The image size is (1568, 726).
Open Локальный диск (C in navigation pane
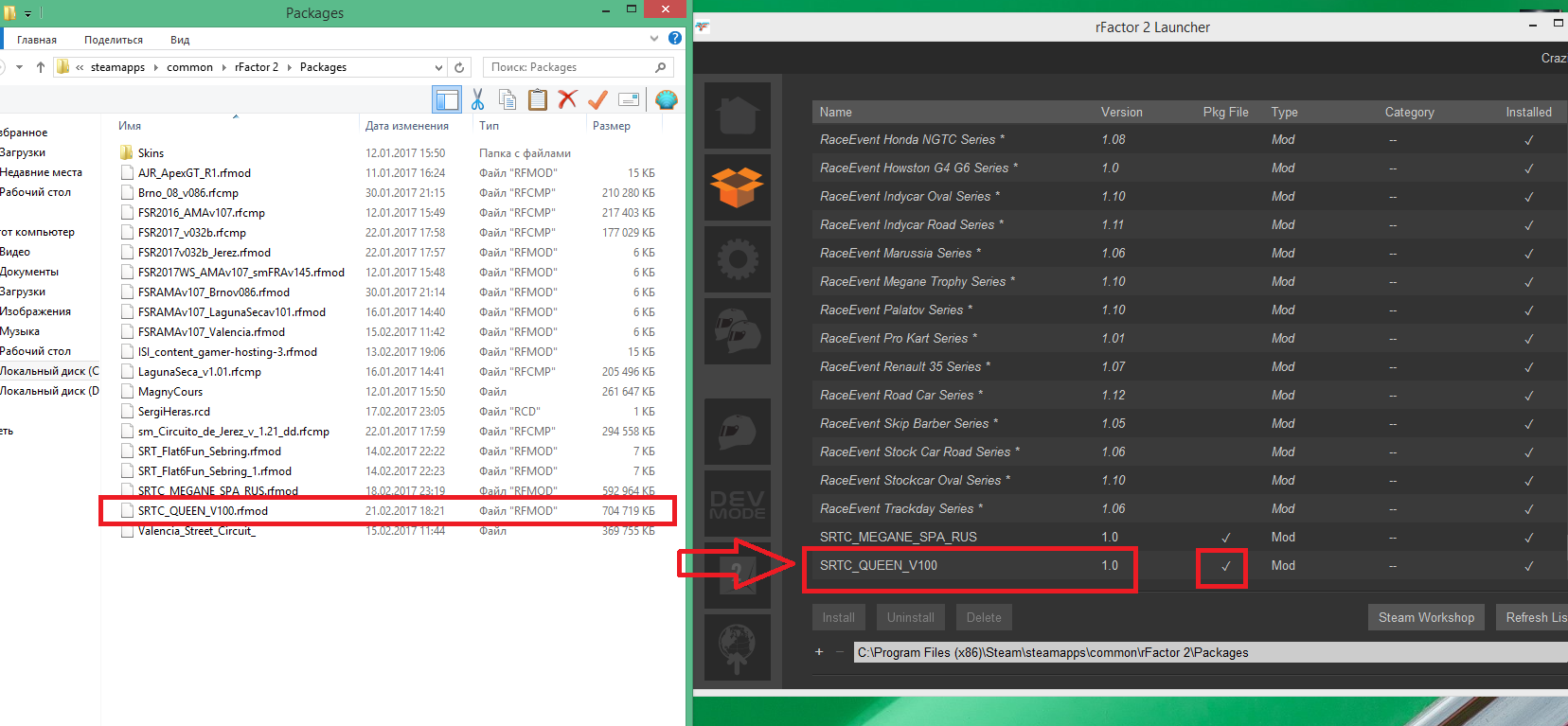[49, 371]
